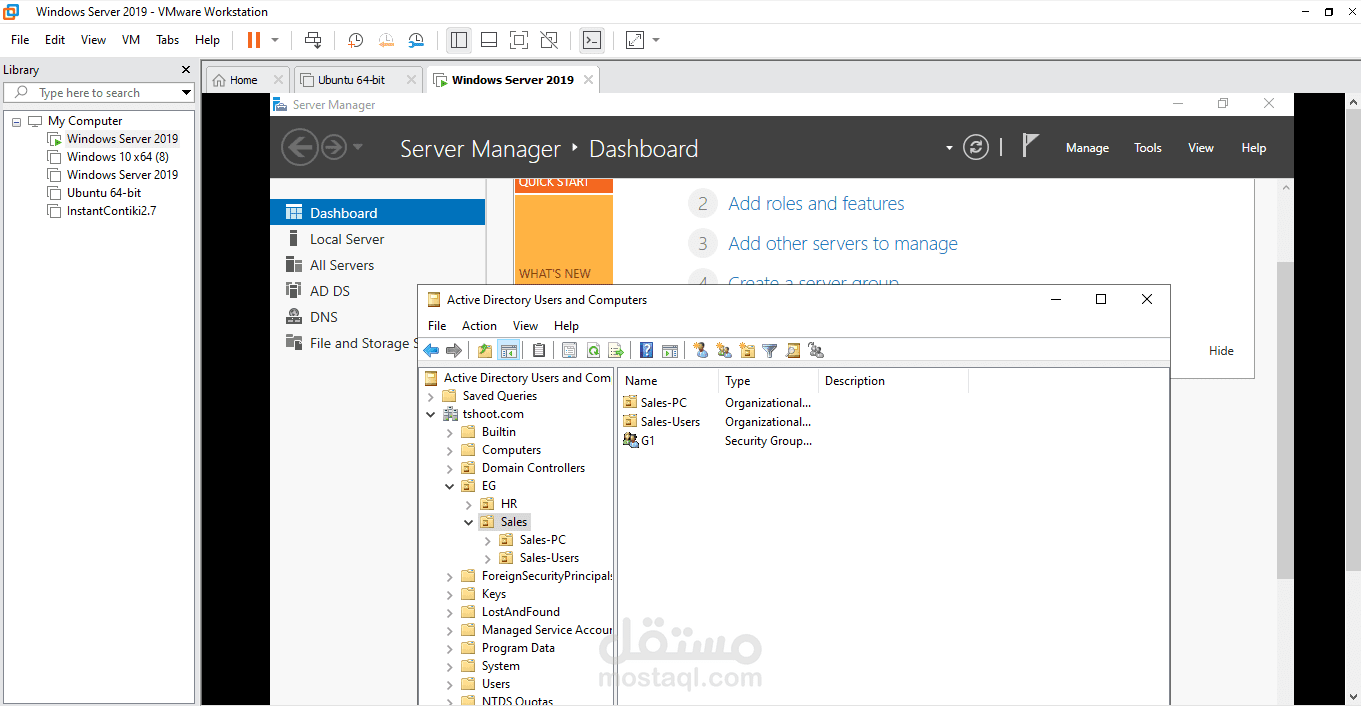Toggle the console view button
Viewport: 1361px width, 706px height.
point(592,40)
